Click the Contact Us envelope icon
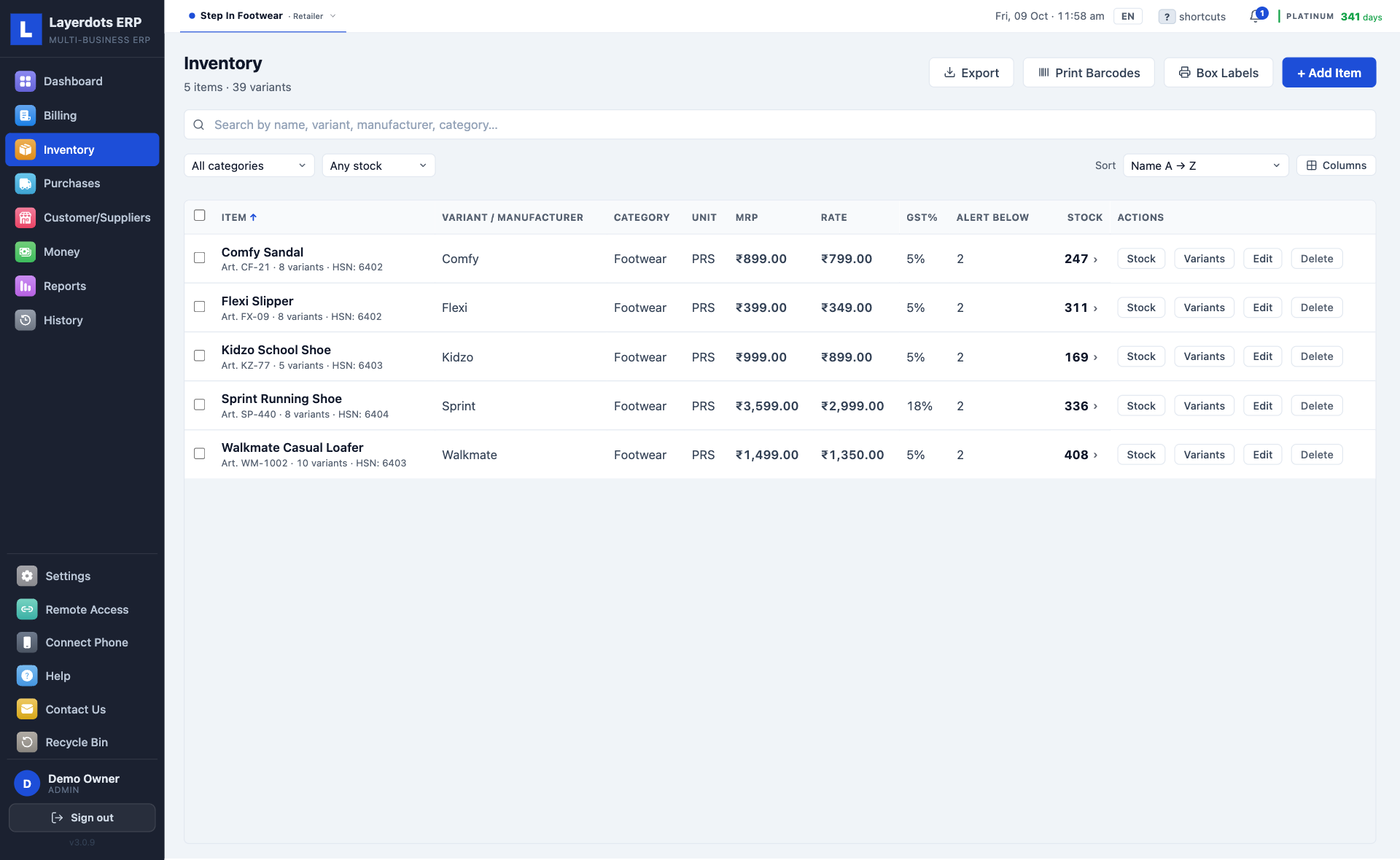 (x=27, y=709)
